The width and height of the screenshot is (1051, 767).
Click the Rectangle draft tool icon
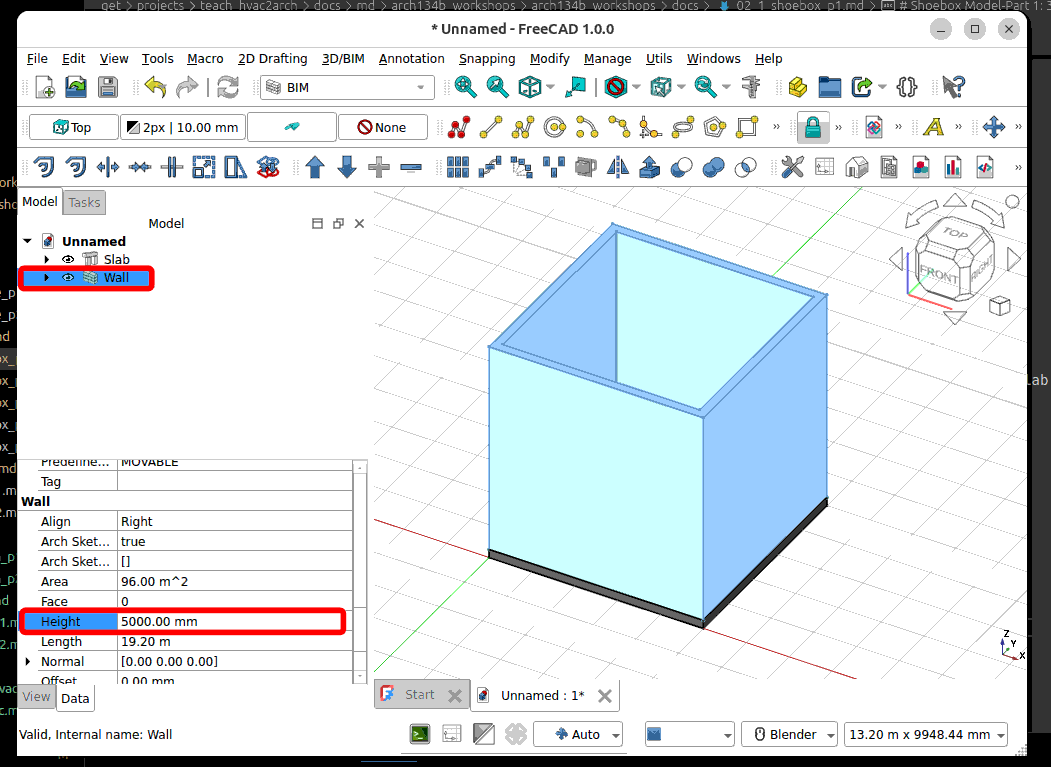pyautogui.click(x=746, y=128)
